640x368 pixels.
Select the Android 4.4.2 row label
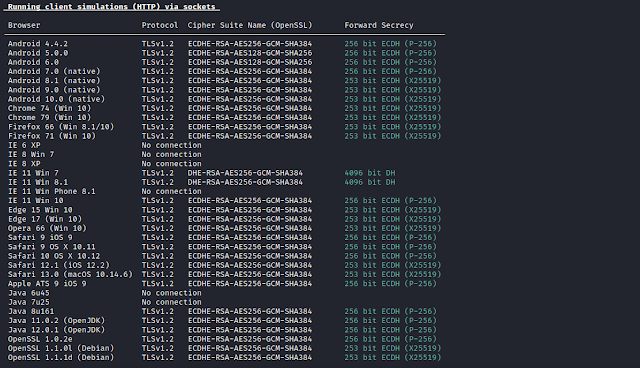tap(38, 44)
